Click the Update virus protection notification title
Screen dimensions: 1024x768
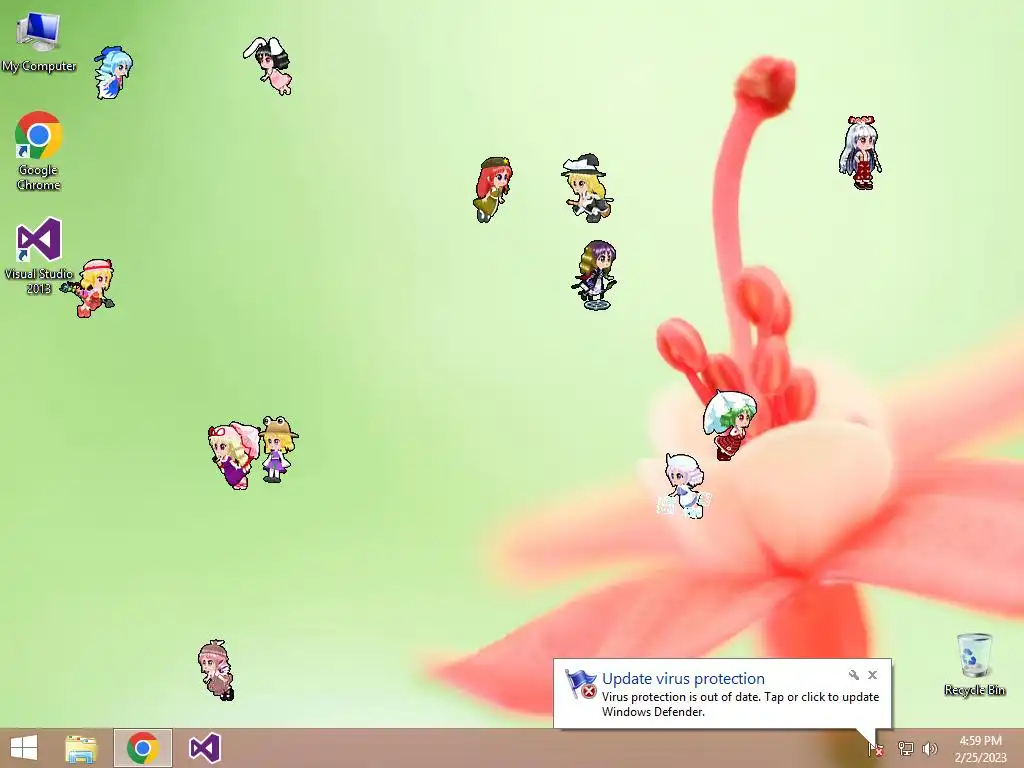[683, 679]
